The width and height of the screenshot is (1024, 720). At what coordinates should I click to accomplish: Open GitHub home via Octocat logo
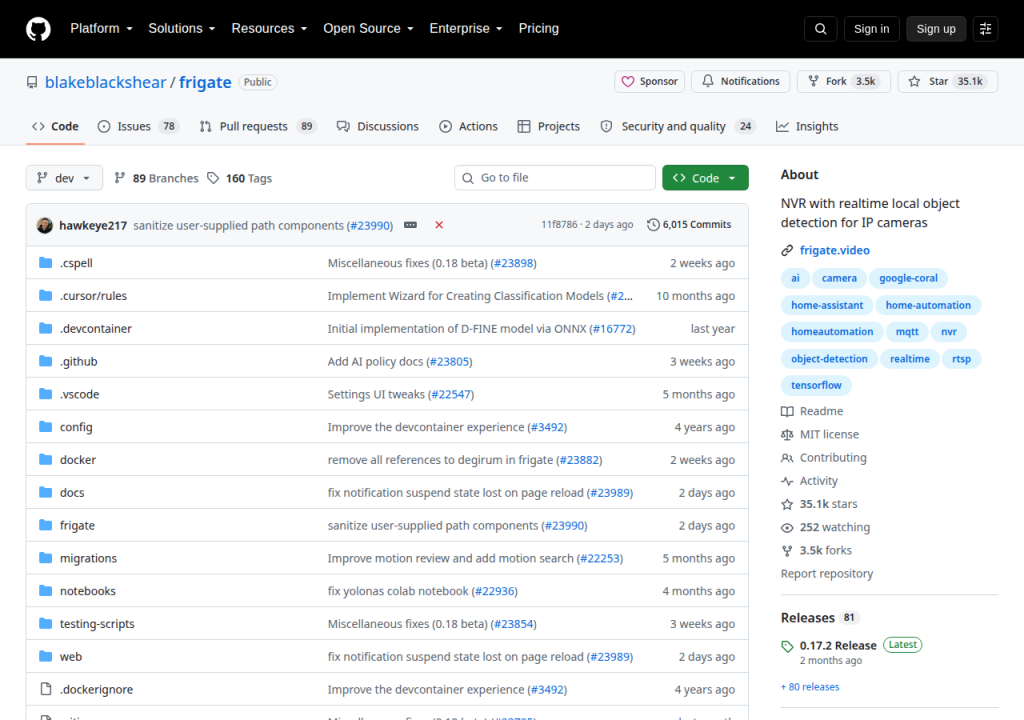click(38, 29)
